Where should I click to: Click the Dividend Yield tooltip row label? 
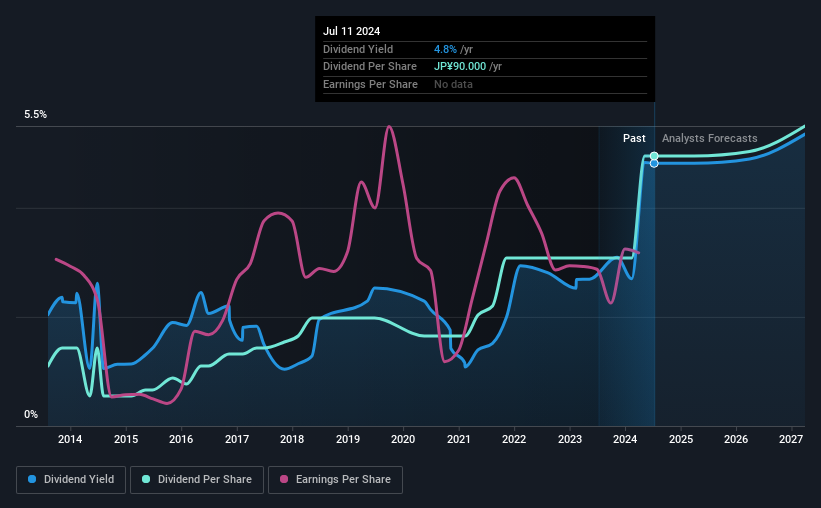[358, 49]
